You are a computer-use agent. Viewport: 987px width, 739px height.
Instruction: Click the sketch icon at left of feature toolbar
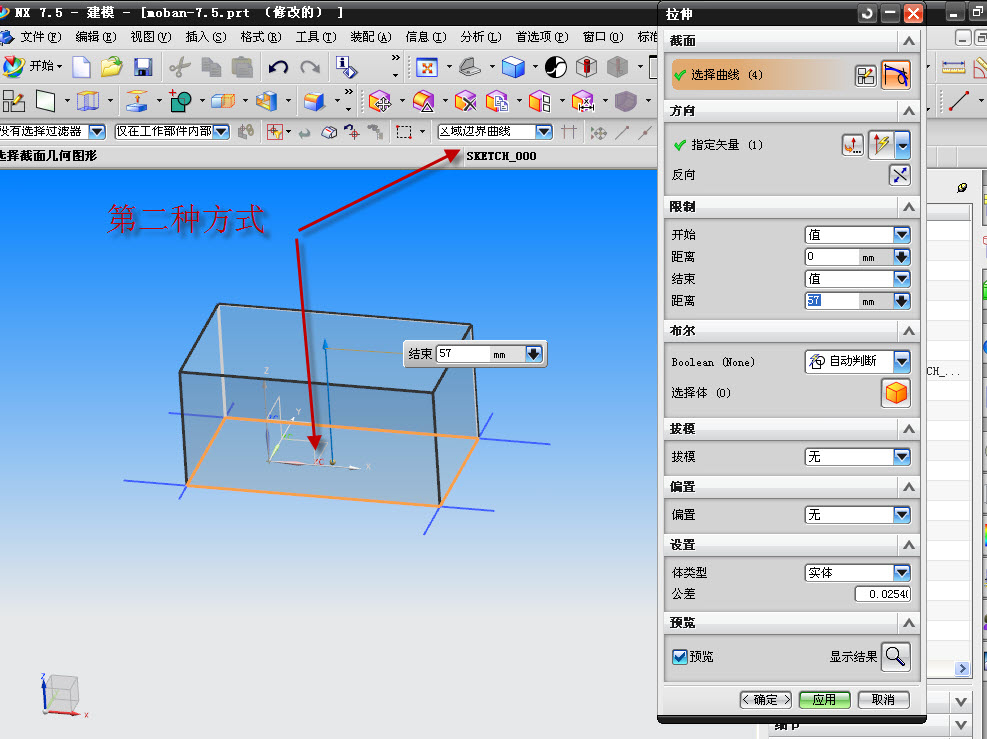click(14, 101)
